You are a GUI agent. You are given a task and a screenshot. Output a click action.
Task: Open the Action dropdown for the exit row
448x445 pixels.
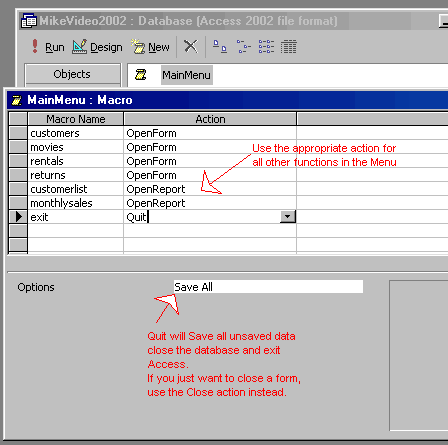(x=288, y=217)
